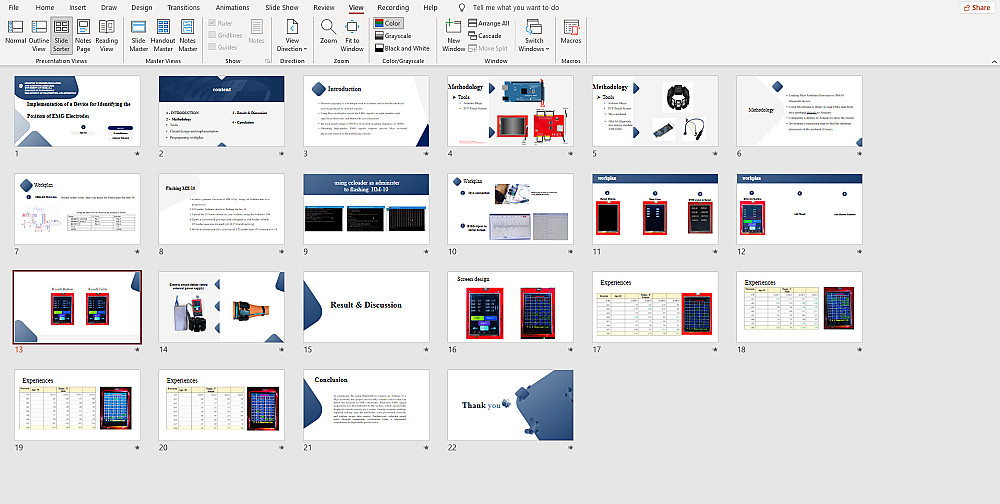Select slide 9 flashing HM-10 thumbnail
The height and width of the screenshot is (504, 1000).
(x=366, y=209)
